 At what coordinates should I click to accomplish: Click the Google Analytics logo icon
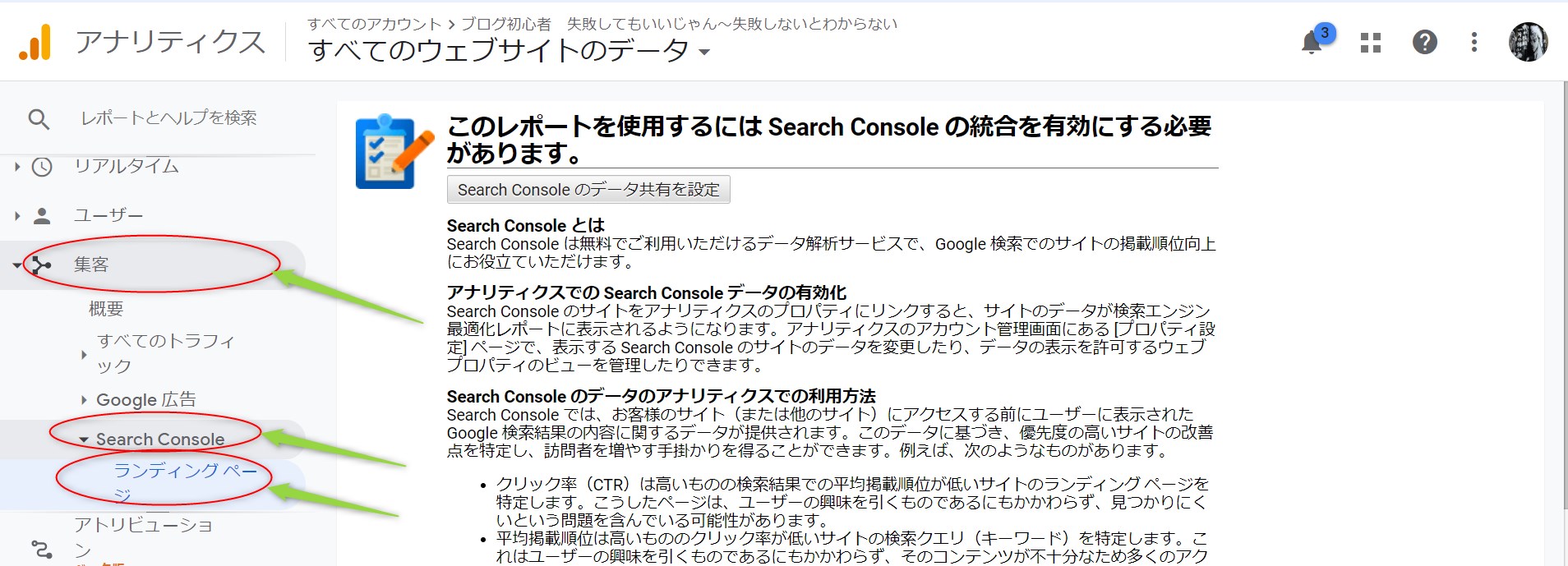click(35, 43)
